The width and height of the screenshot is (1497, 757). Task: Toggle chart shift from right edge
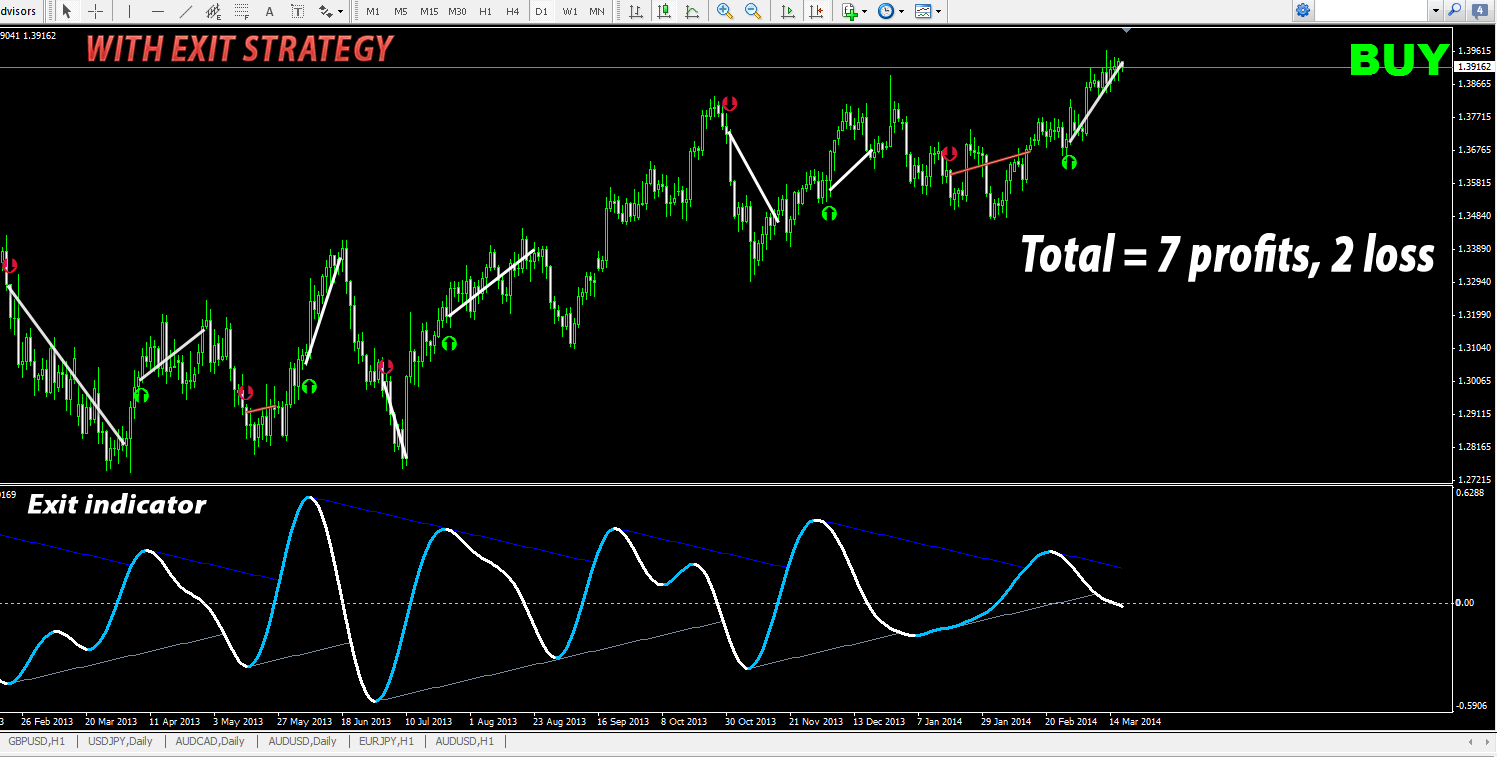tap(815, 11)
